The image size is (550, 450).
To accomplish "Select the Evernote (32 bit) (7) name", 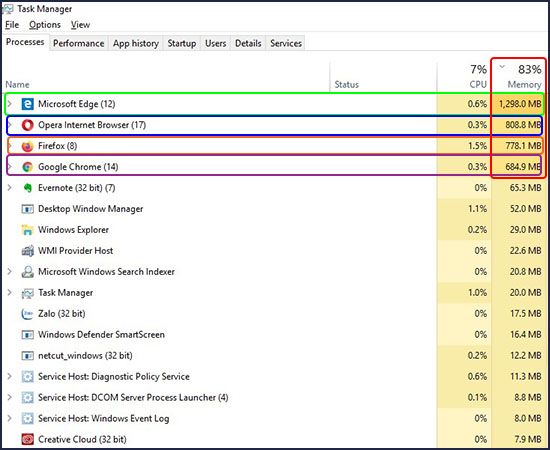I will coord(76,188).
